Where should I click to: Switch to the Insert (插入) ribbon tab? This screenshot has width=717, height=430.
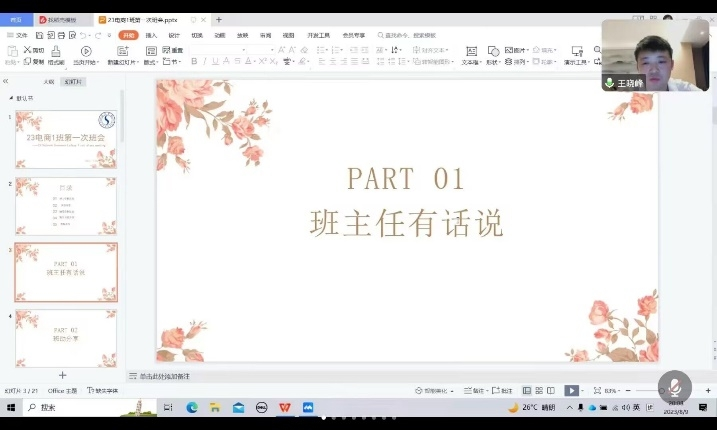point(151,35)
